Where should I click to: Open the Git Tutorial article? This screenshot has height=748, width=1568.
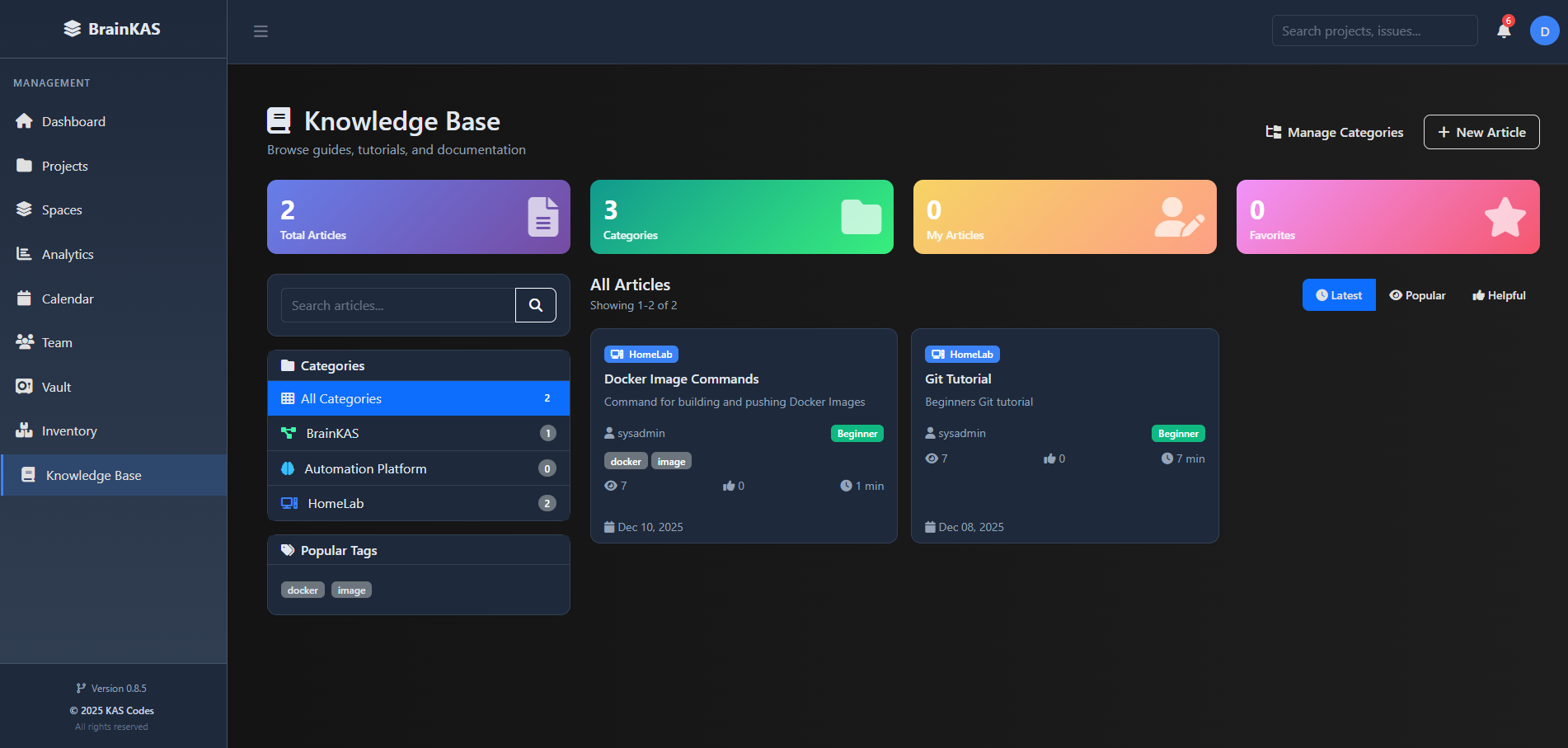(x=958, y=379)
